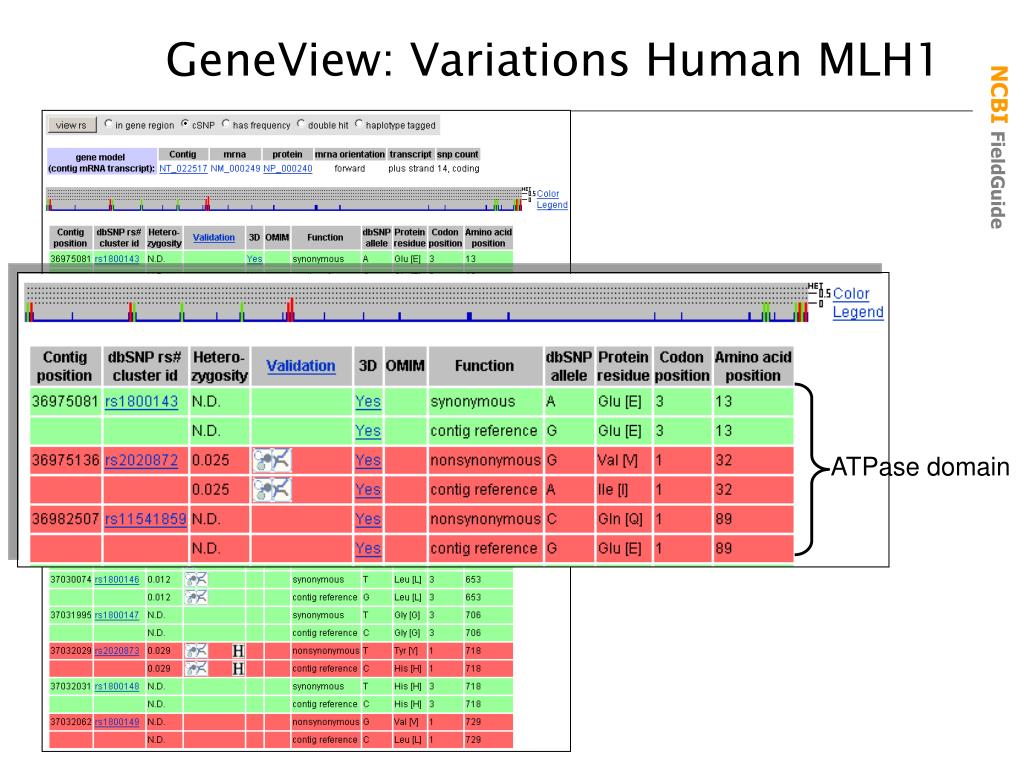Click 3D Yes link in Val [V] row

click(x=368, y=460)
